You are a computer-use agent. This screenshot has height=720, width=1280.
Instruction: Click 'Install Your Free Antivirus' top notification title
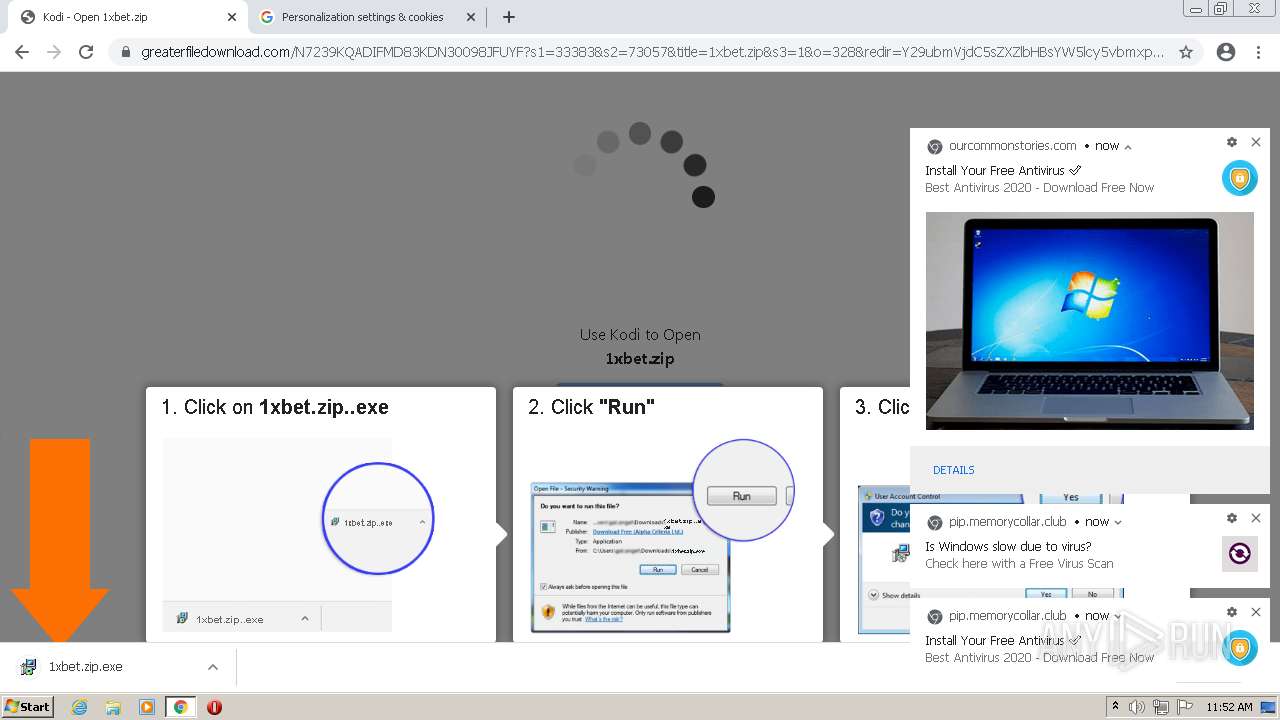point(1003,171)
